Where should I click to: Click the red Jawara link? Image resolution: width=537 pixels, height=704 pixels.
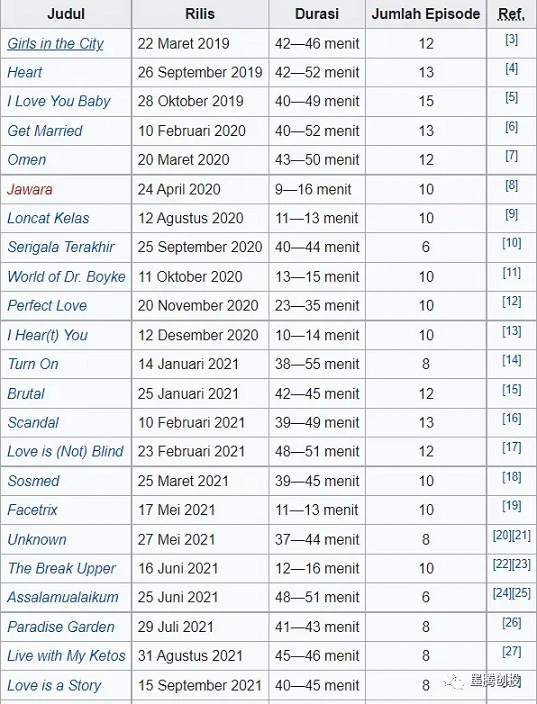[x=30, y=189]
